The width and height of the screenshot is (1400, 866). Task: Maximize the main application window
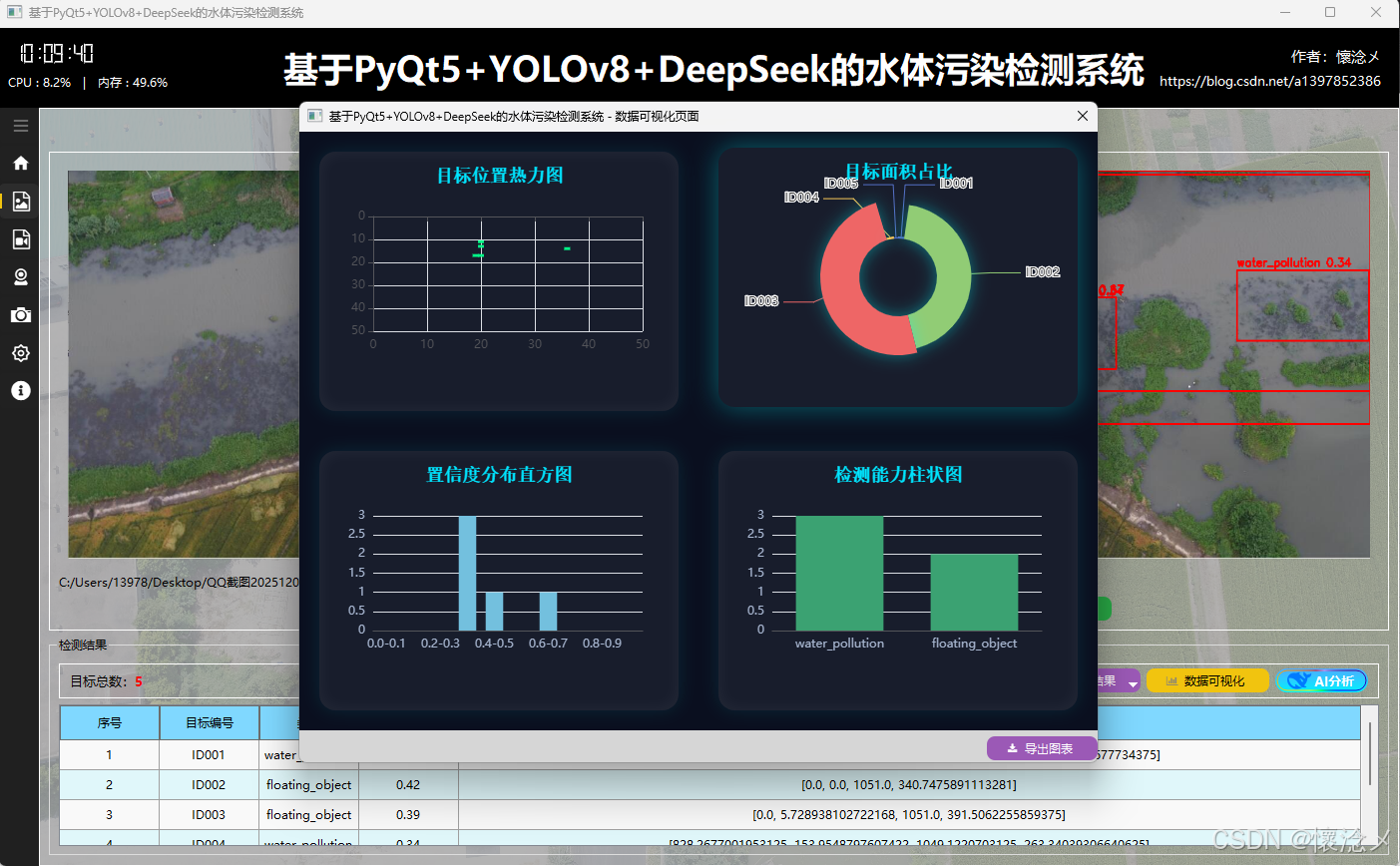click(1330, 13)
